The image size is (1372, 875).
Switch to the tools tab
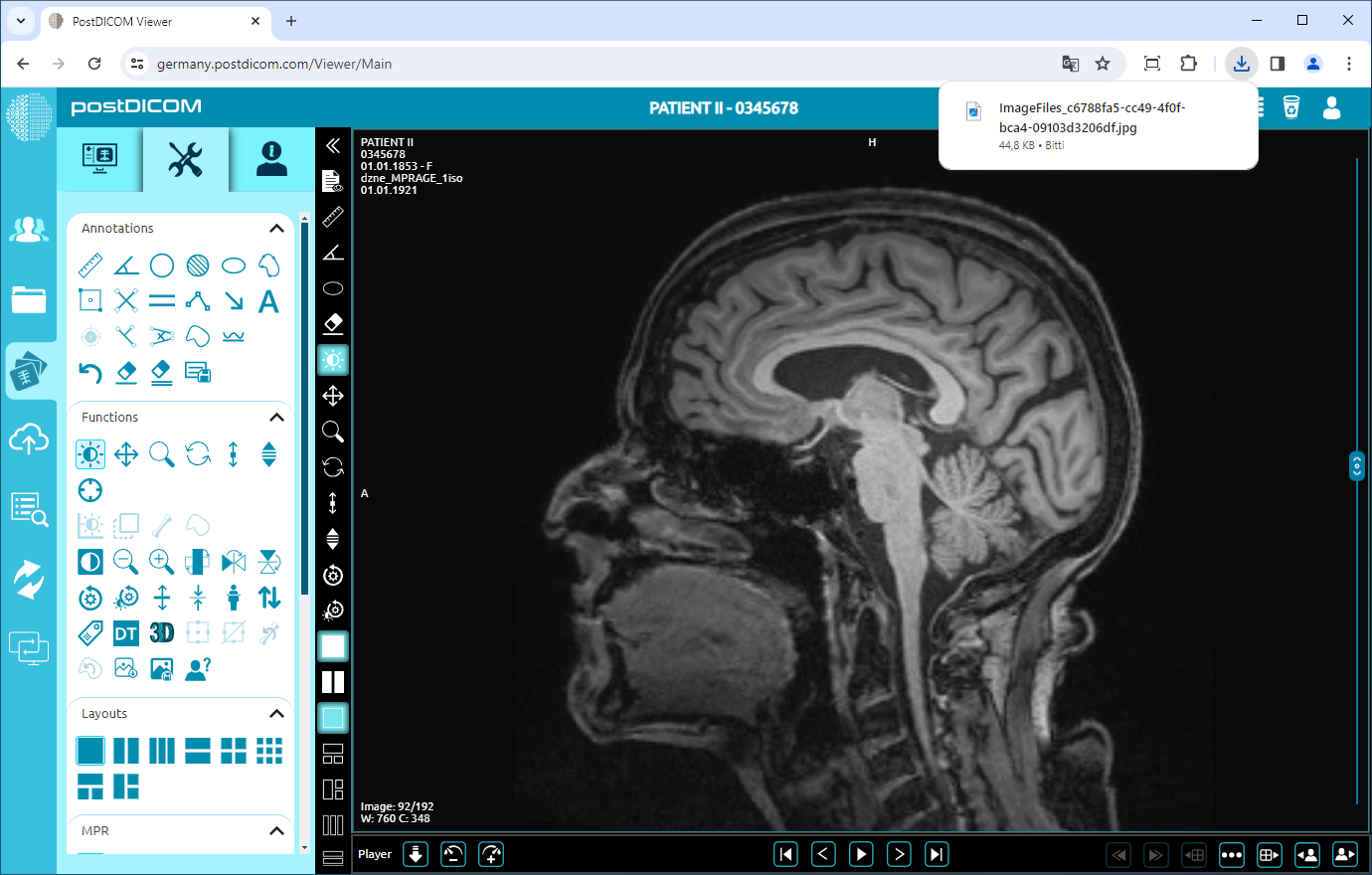pyautogui.click(x=185, y=159)
